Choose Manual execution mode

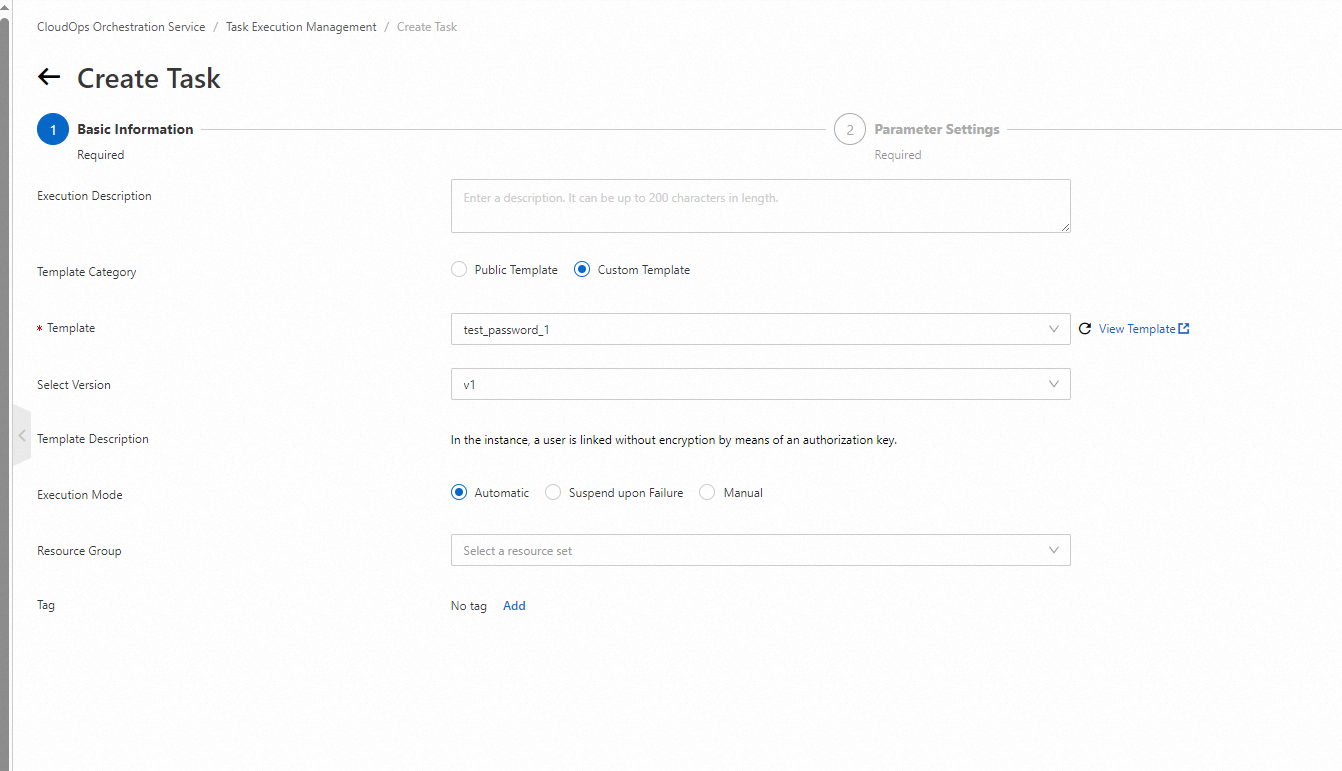(707, 493)
